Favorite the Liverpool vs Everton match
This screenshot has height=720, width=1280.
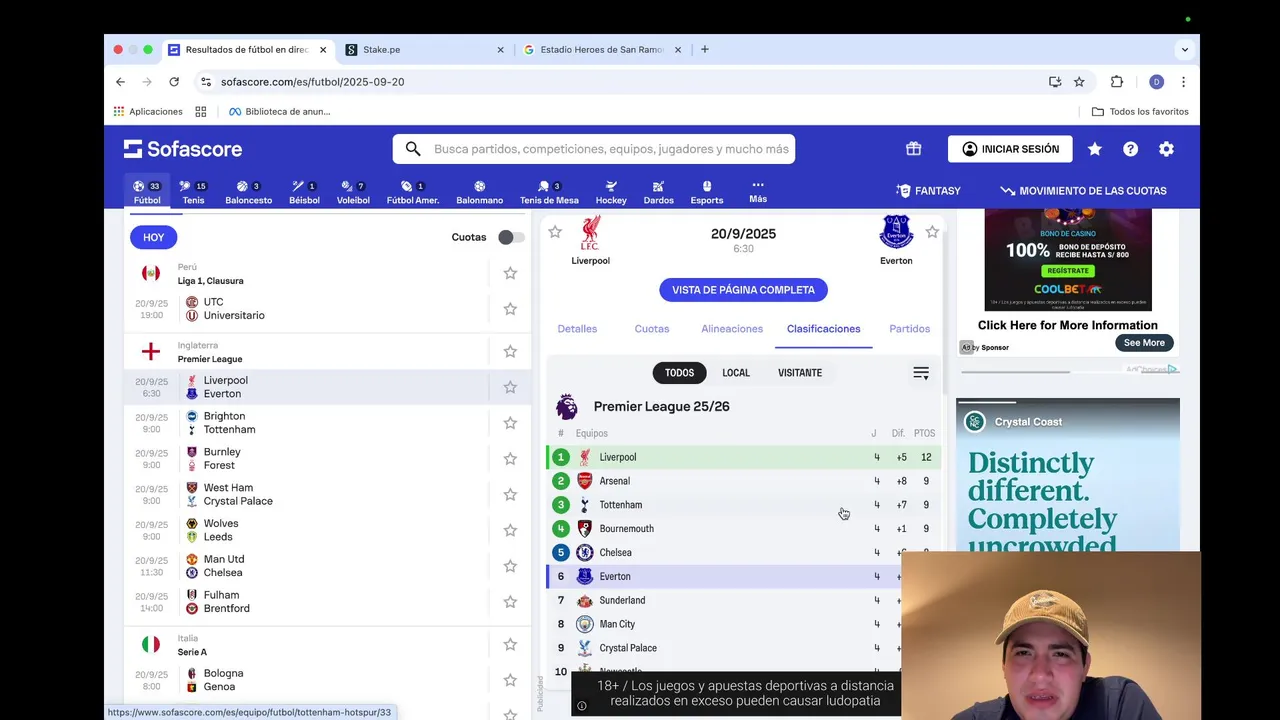(510, 387)
